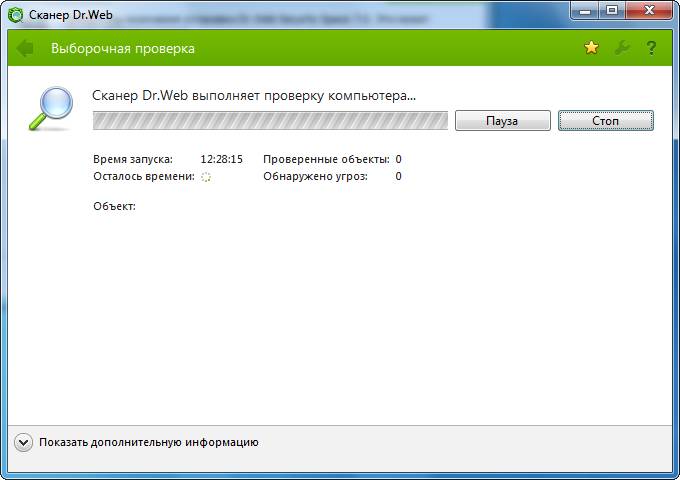Image resolution: width=680 pixels, height=480 pixels.
Task: Click the yellow star icon in the header
Action: coord(591,47)
